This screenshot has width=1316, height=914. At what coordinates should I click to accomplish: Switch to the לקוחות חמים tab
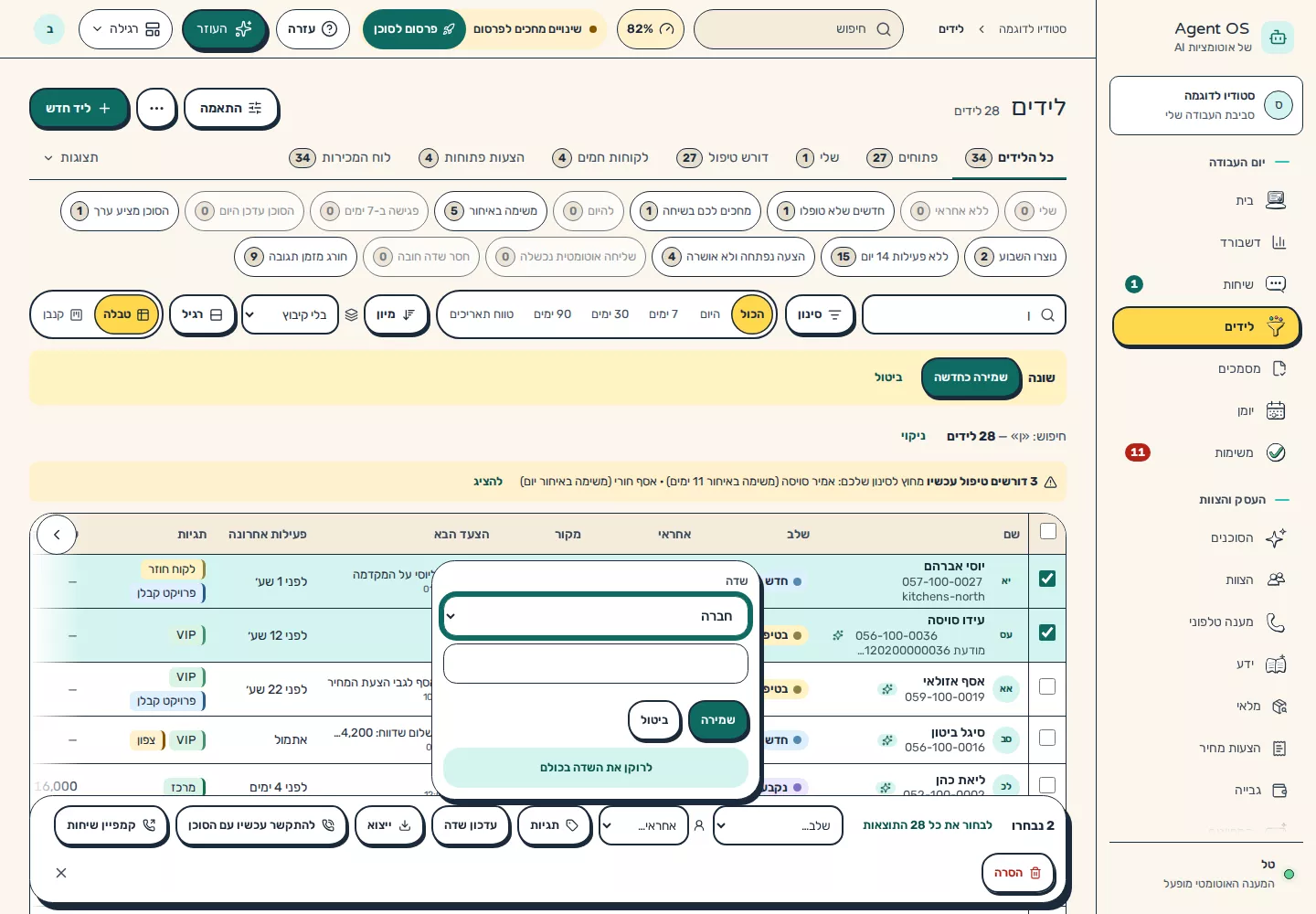600,157
